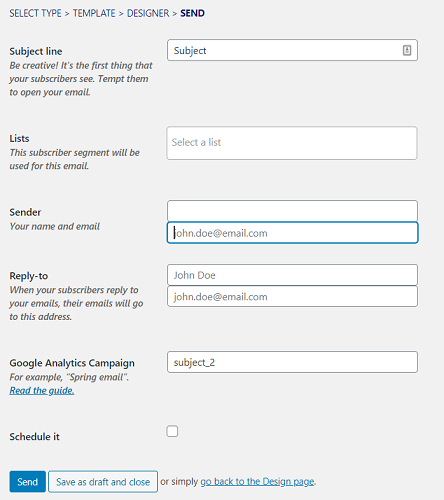Viewport: 444px width, 500px height.
Task: Click the Google Analytics Campaign label
Action: (72, 363)
